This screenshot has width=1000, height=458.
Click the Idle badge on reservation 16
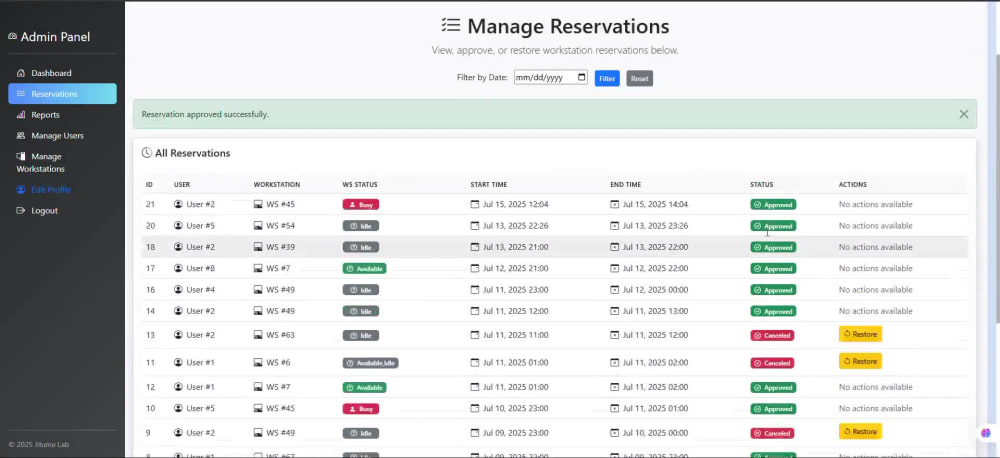[361, 290]
